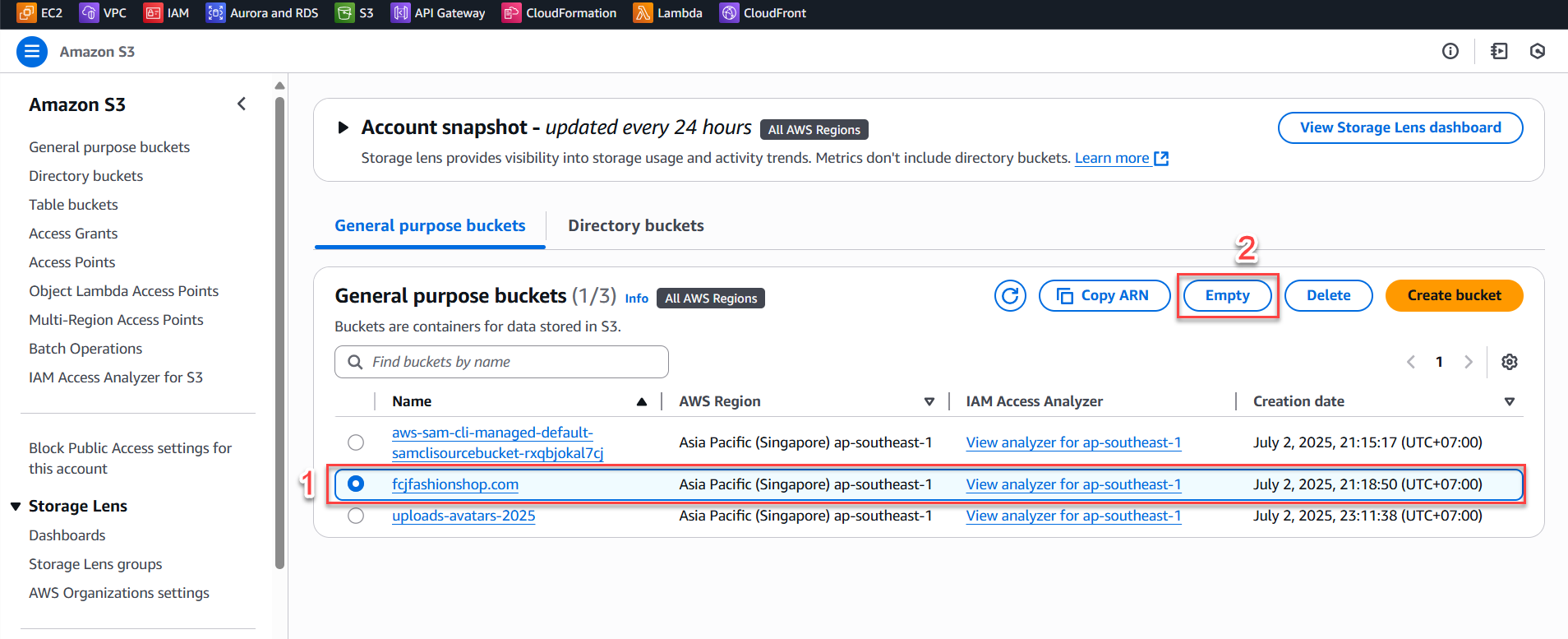Collapse the Storage Lens sidebar section

16,507
